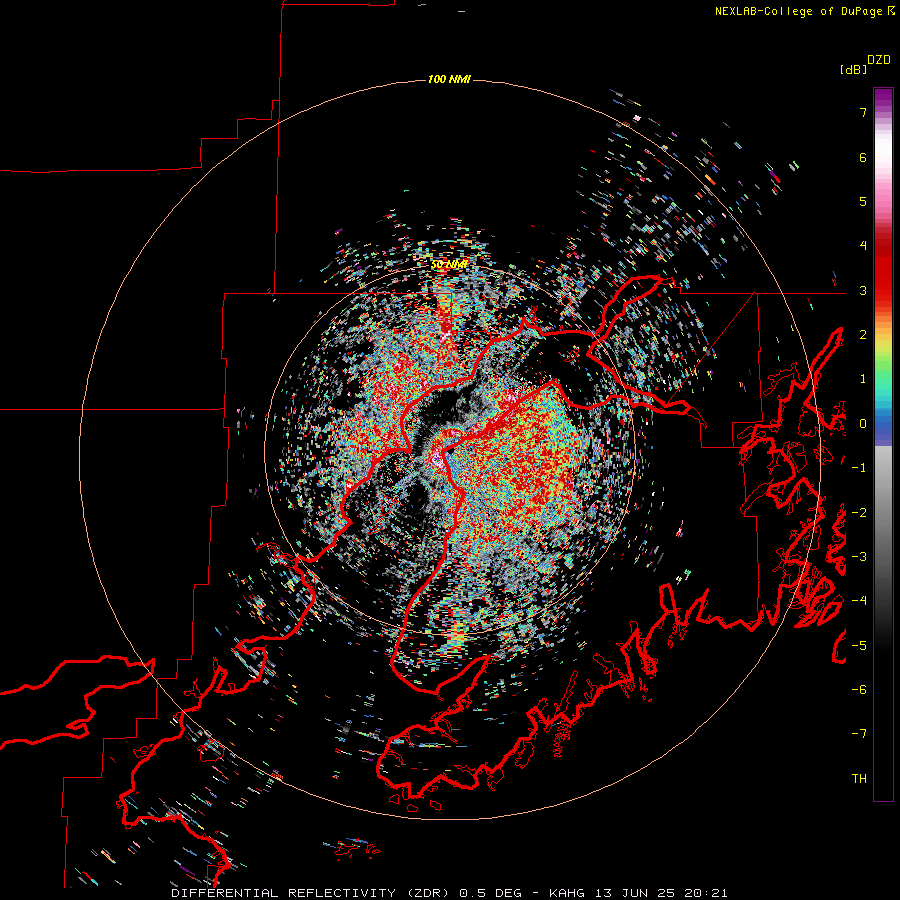The height and width of the screenshot is (900, 900).
Task: Click the Differential Reflectivity KAHG caption text
Action: click(x=449, y=893)
